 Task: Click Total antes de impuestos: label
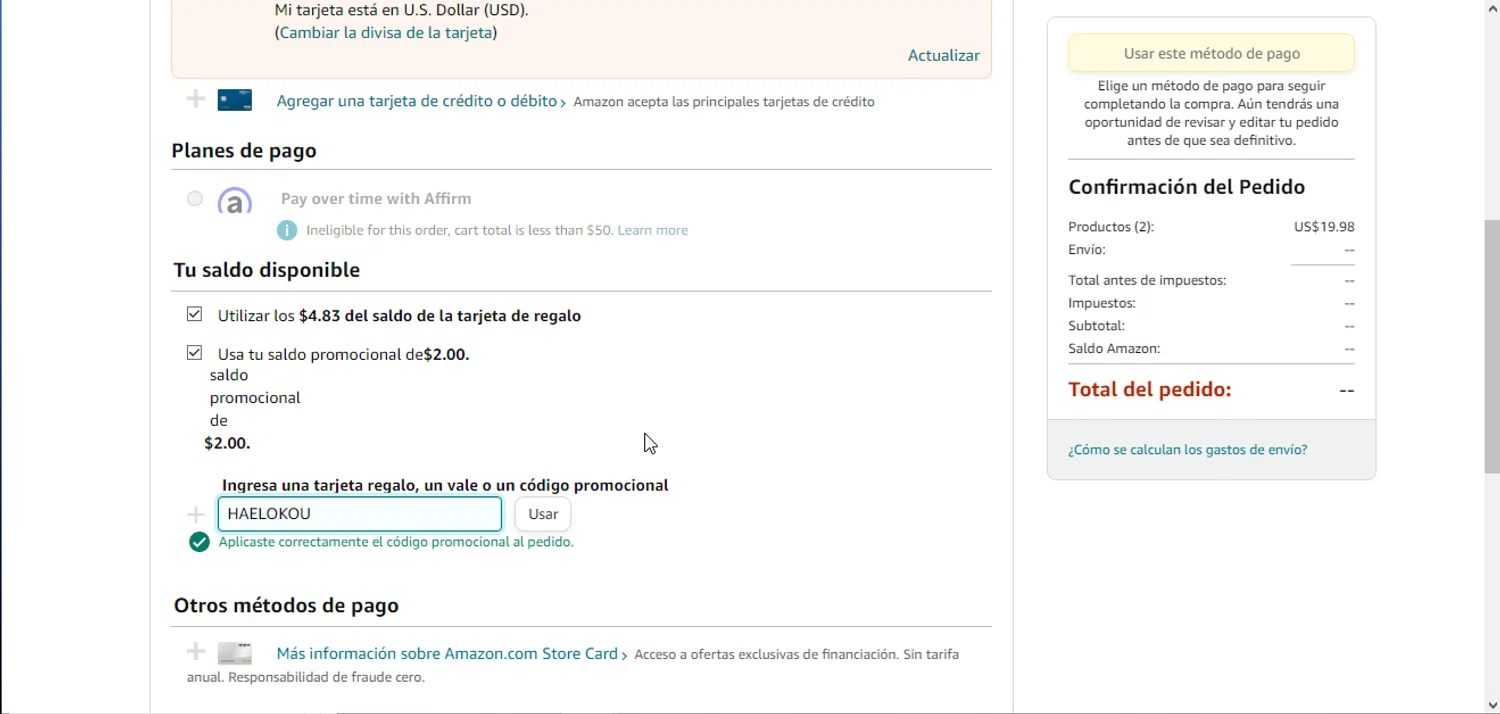(x=1147, y=280)
